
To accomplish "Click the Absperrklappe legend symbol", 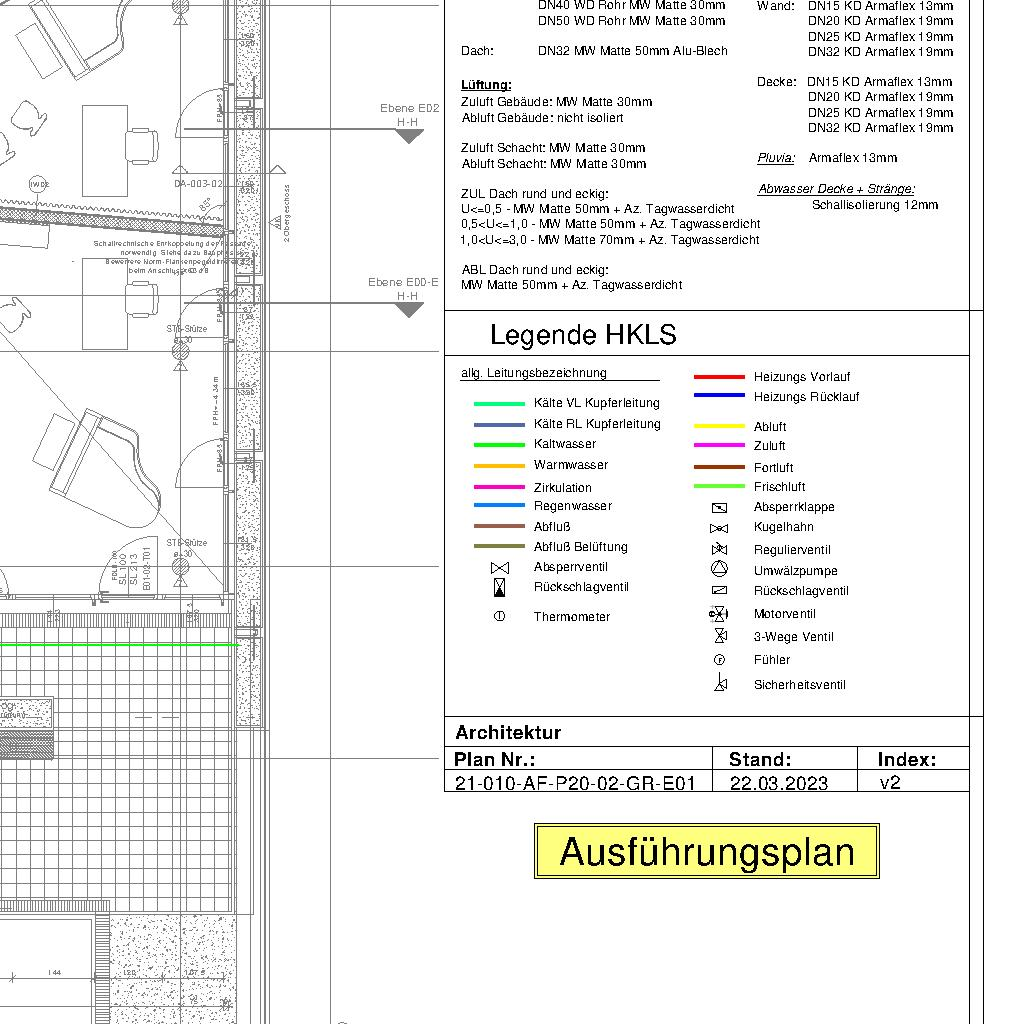I will 719,507.
